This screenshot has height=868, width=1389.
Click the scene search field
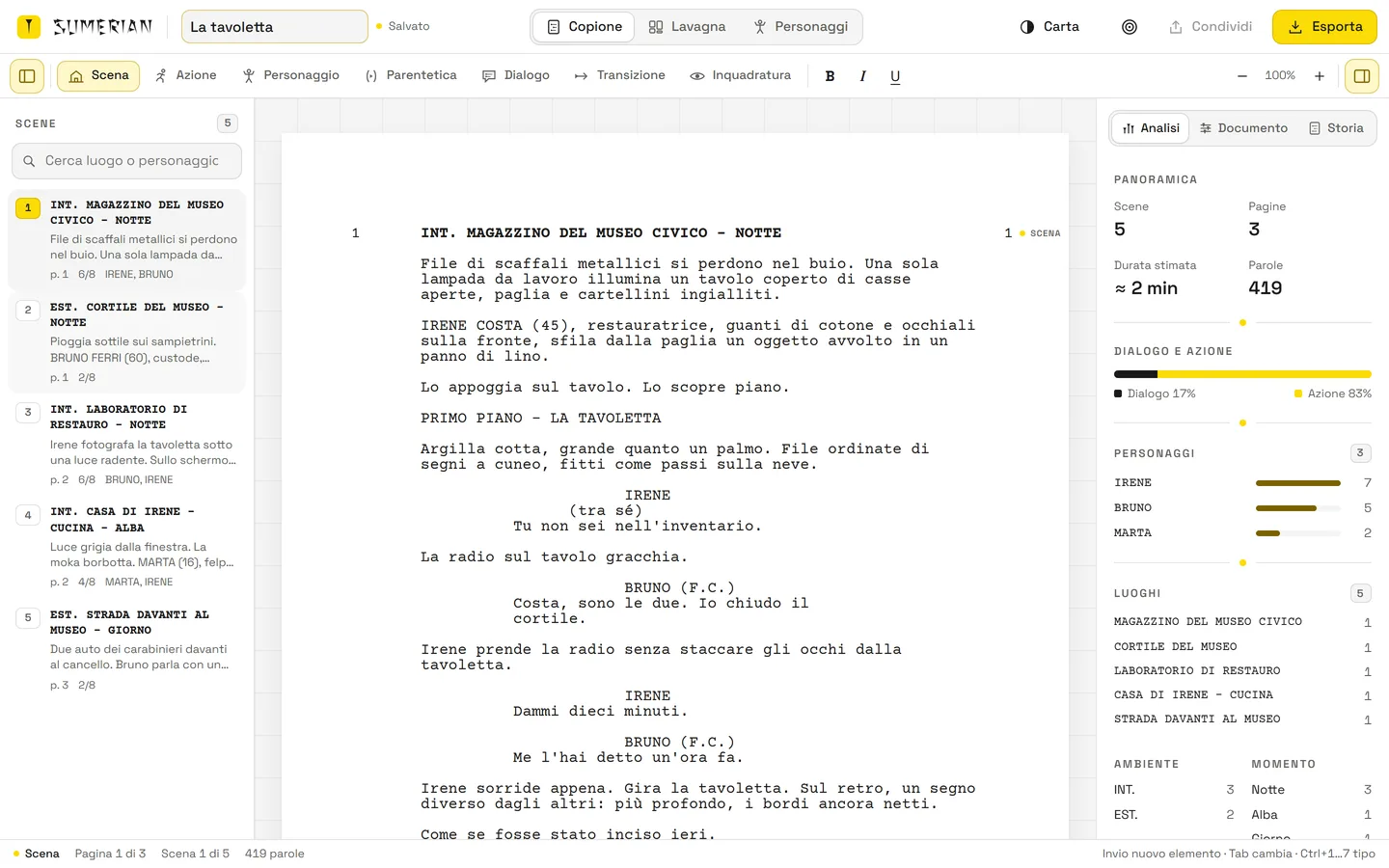pyautogui.click(x=126, y=161)
